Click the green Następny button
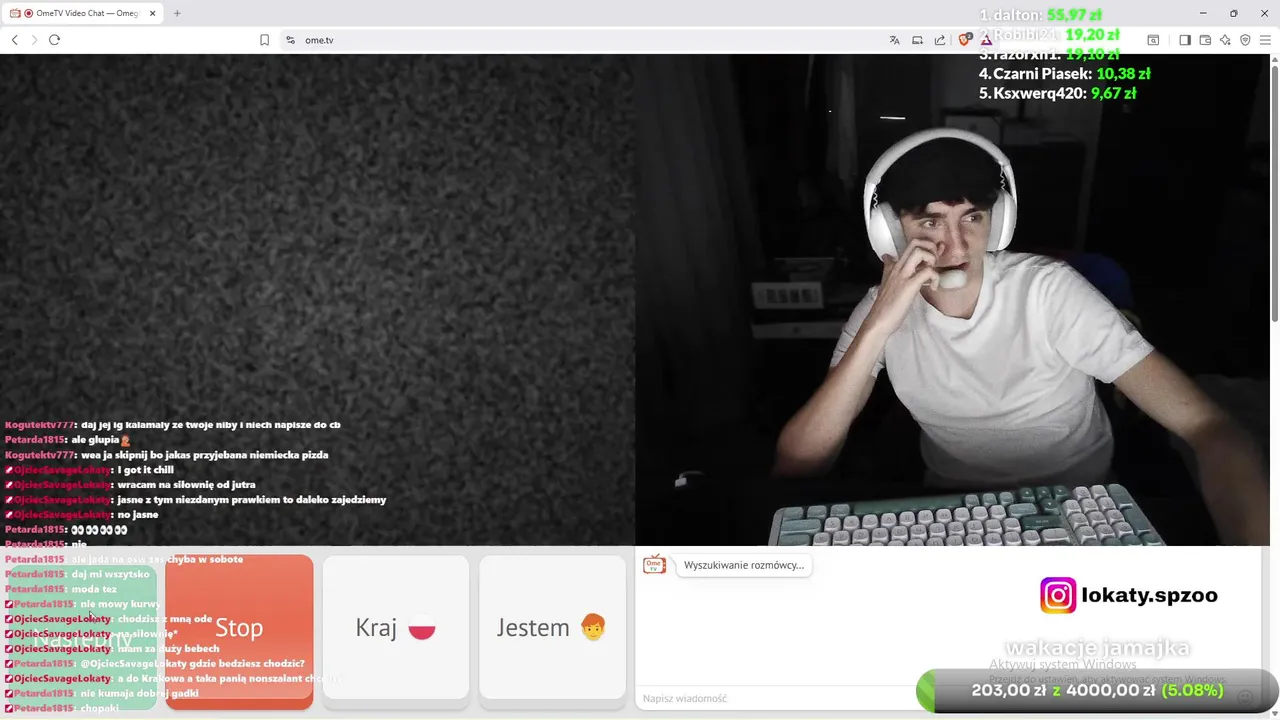Image resolution: width=1280 pixels, height=720 pixels. (x=82, y=636)
